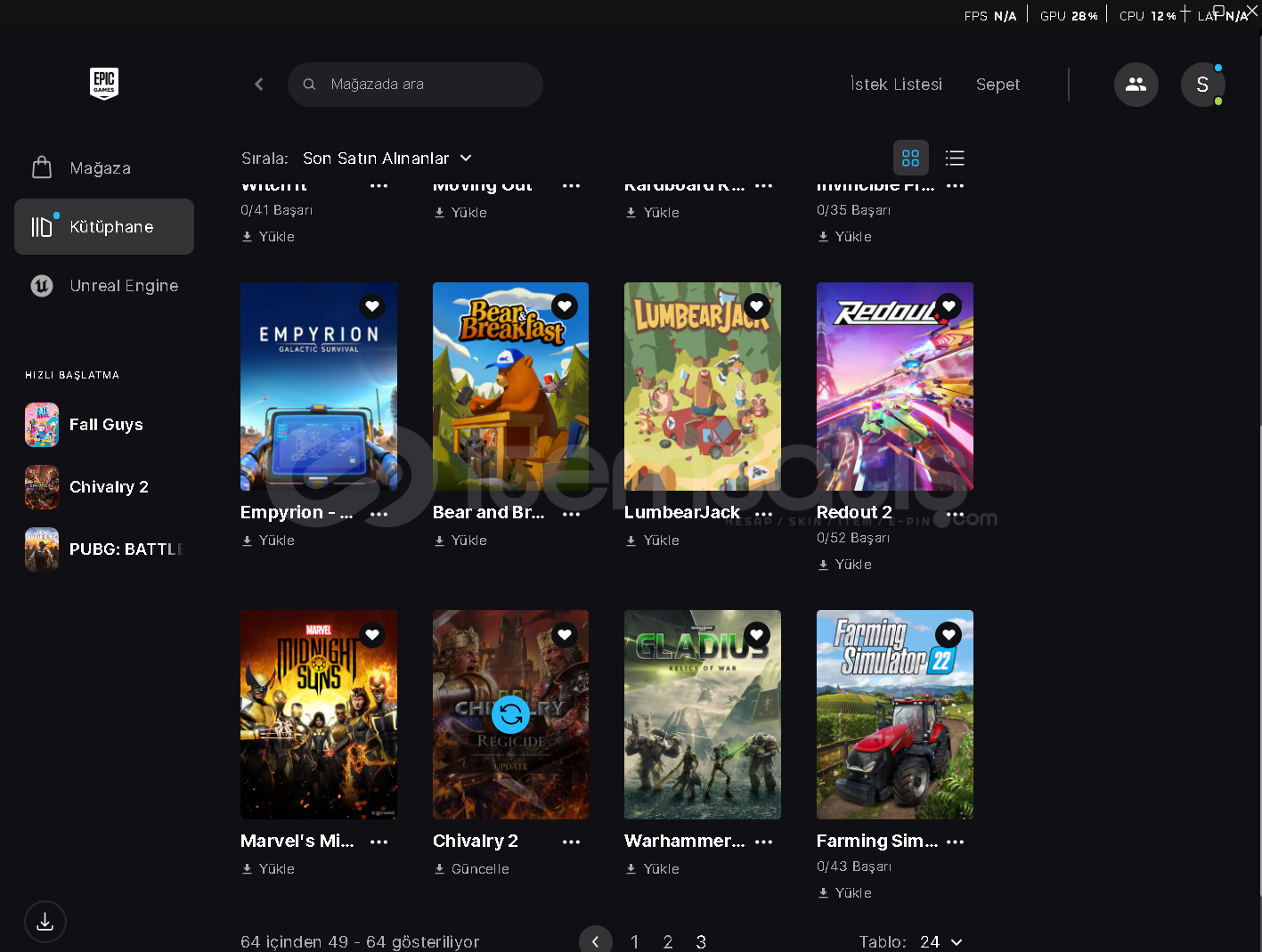Launch Fall Guys from quick launch
Image resolution: width=1262 pixels, height=952 pixels.
click(x=104, y=425)
